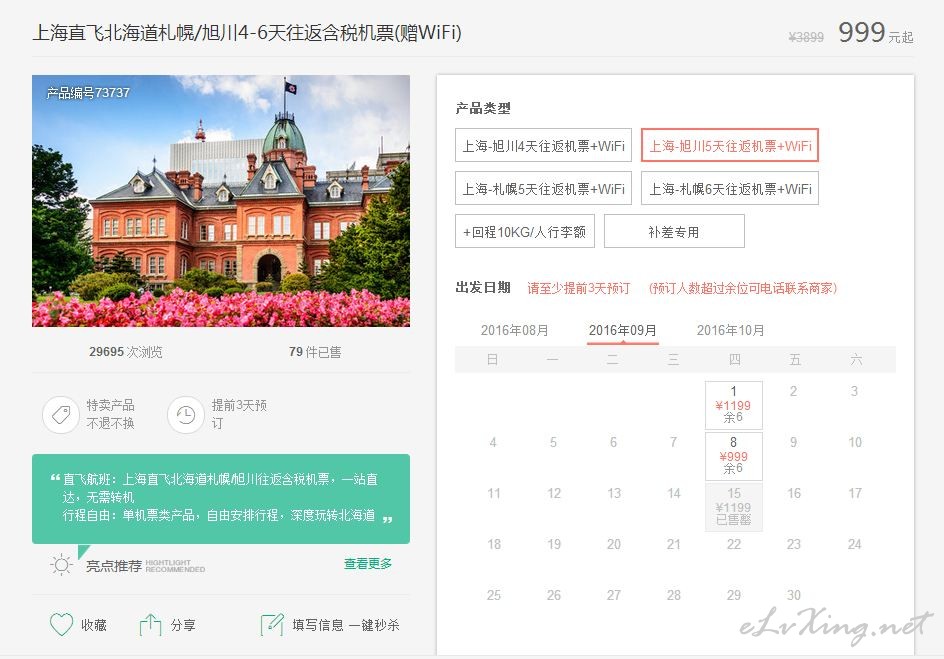Image resolution: width=944 pixels, height=659 pixels.
Task: Click sold-out September 15 date cell
Action: point(733,507)
